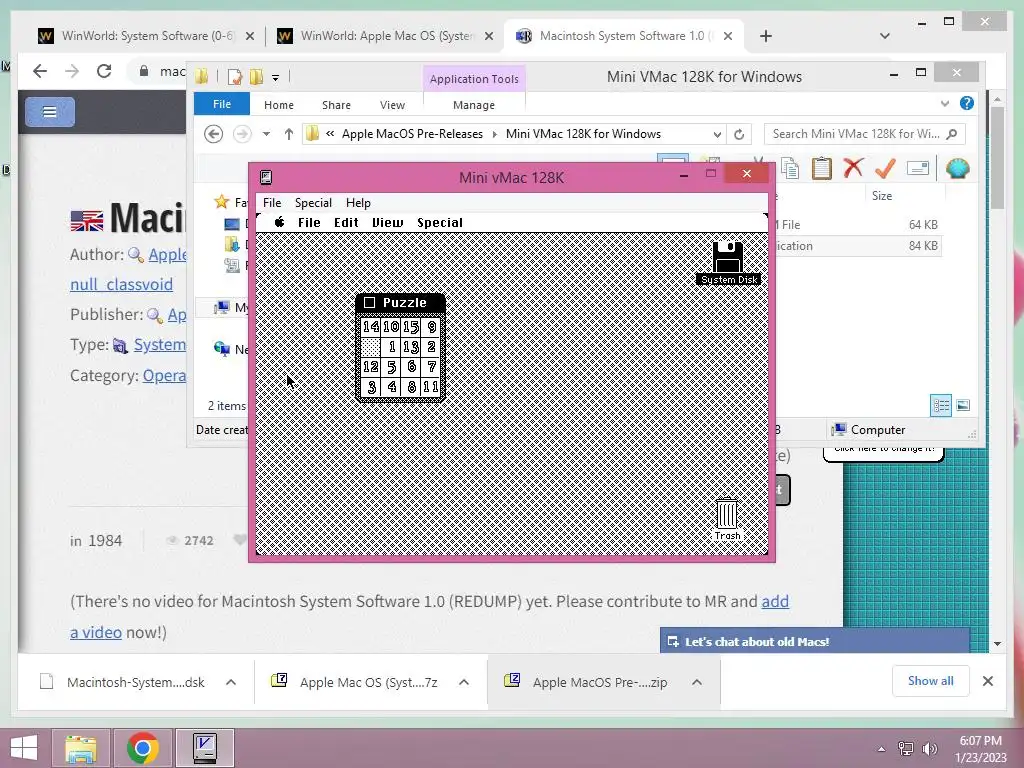Open a new Chrome tab
This screenshot has width=1024, height=768.
click(x=766, y=36)
